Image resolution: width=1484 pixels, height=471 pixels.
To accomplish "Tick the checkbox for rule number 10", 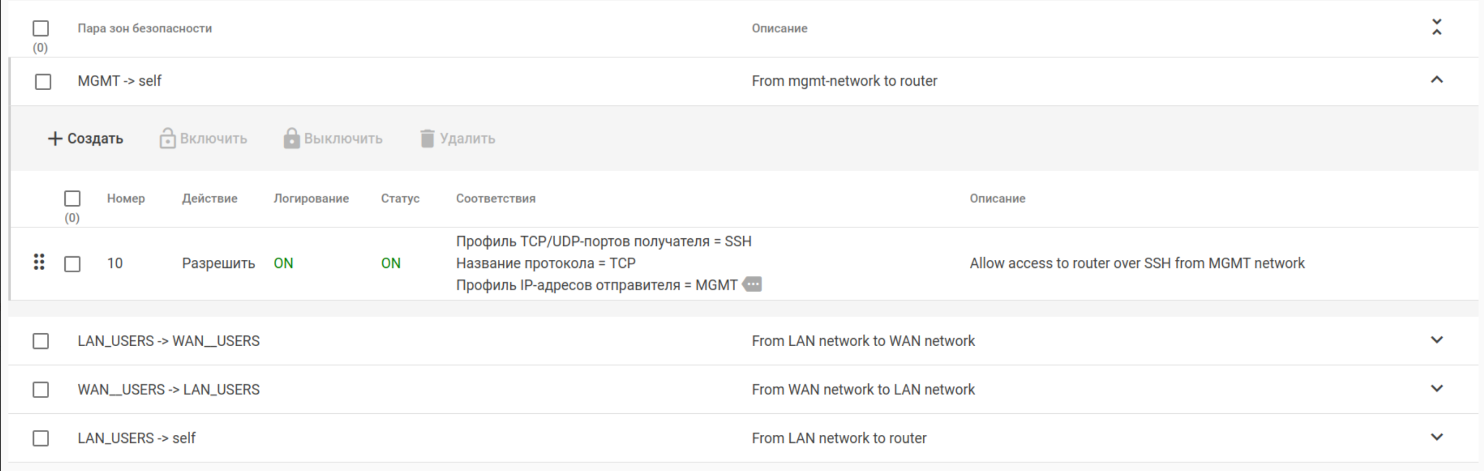I will tap(72, 264).
